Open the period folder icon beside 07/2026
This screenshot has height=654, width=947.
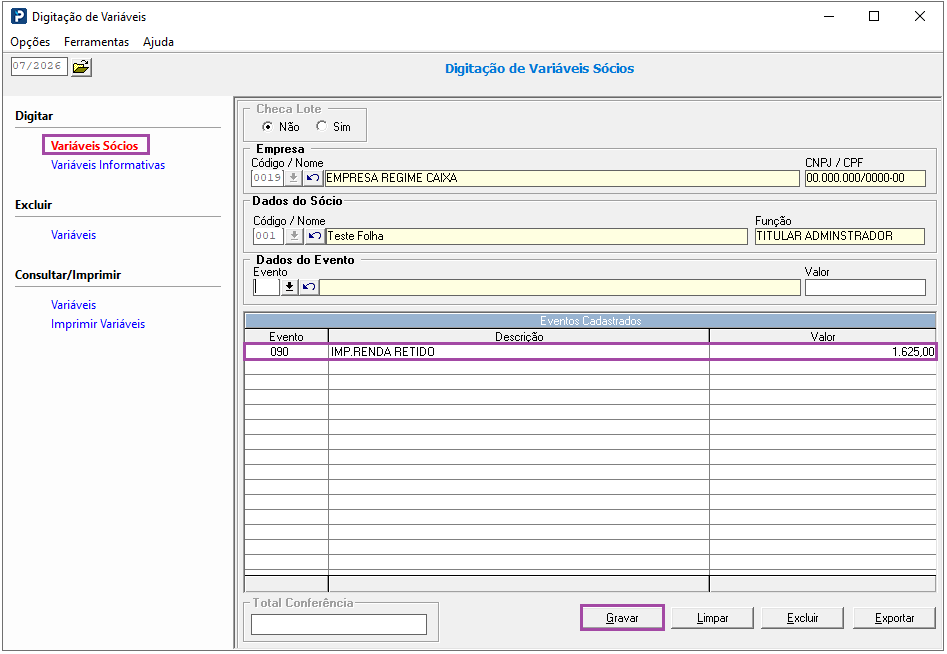(x=81, y=66)
